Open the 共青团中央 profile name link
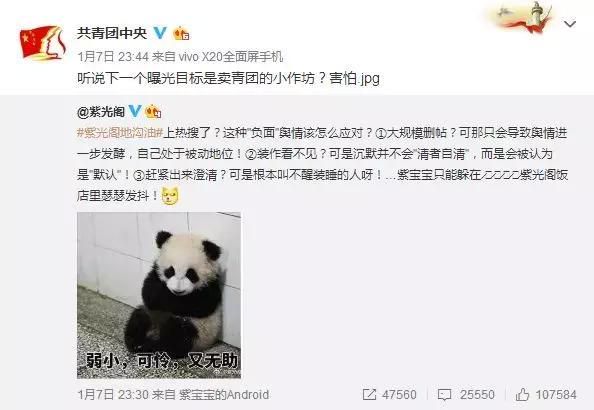This screenshot has width=594, height=410. tap(112, 33)
